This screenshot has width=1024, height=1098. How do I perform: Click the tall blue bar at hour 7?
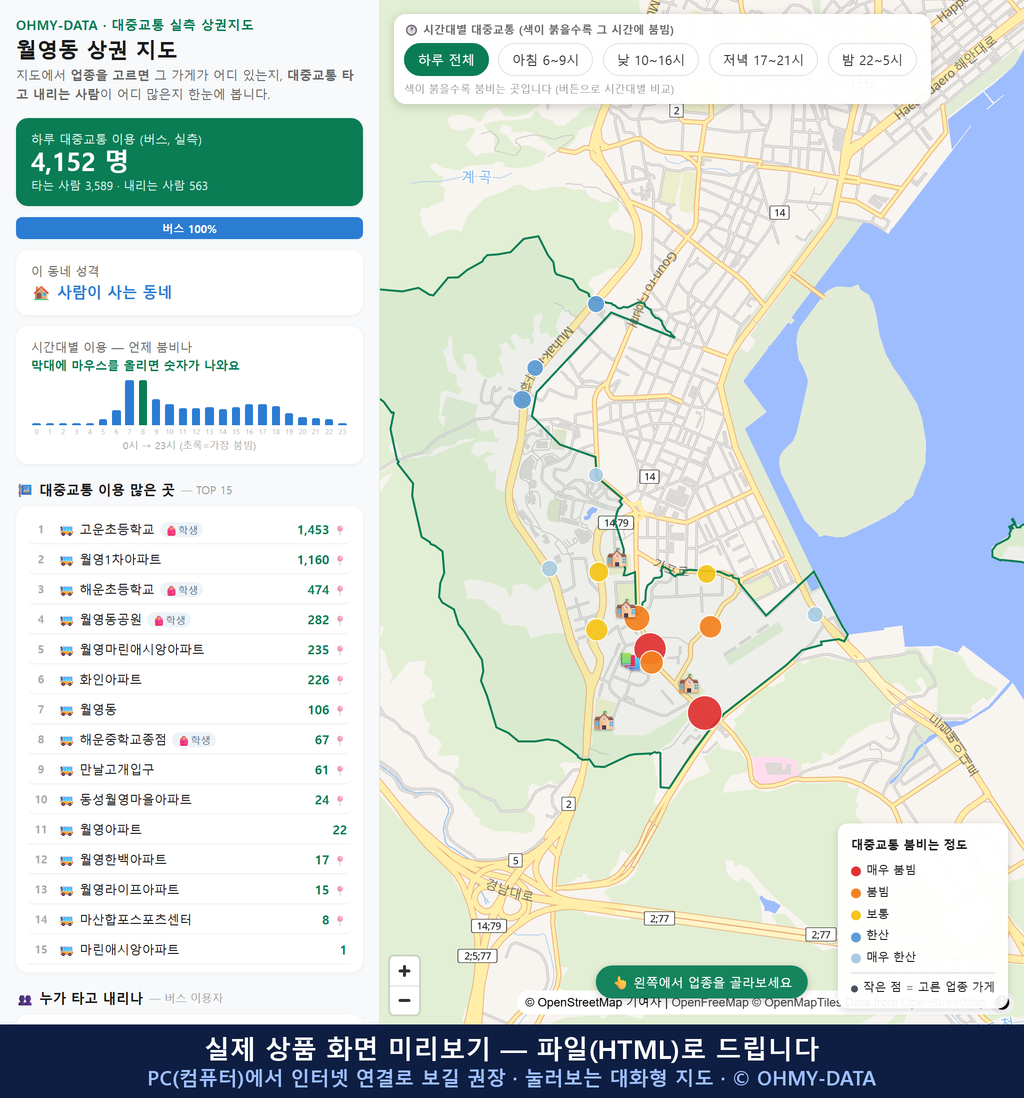[130, 403]
